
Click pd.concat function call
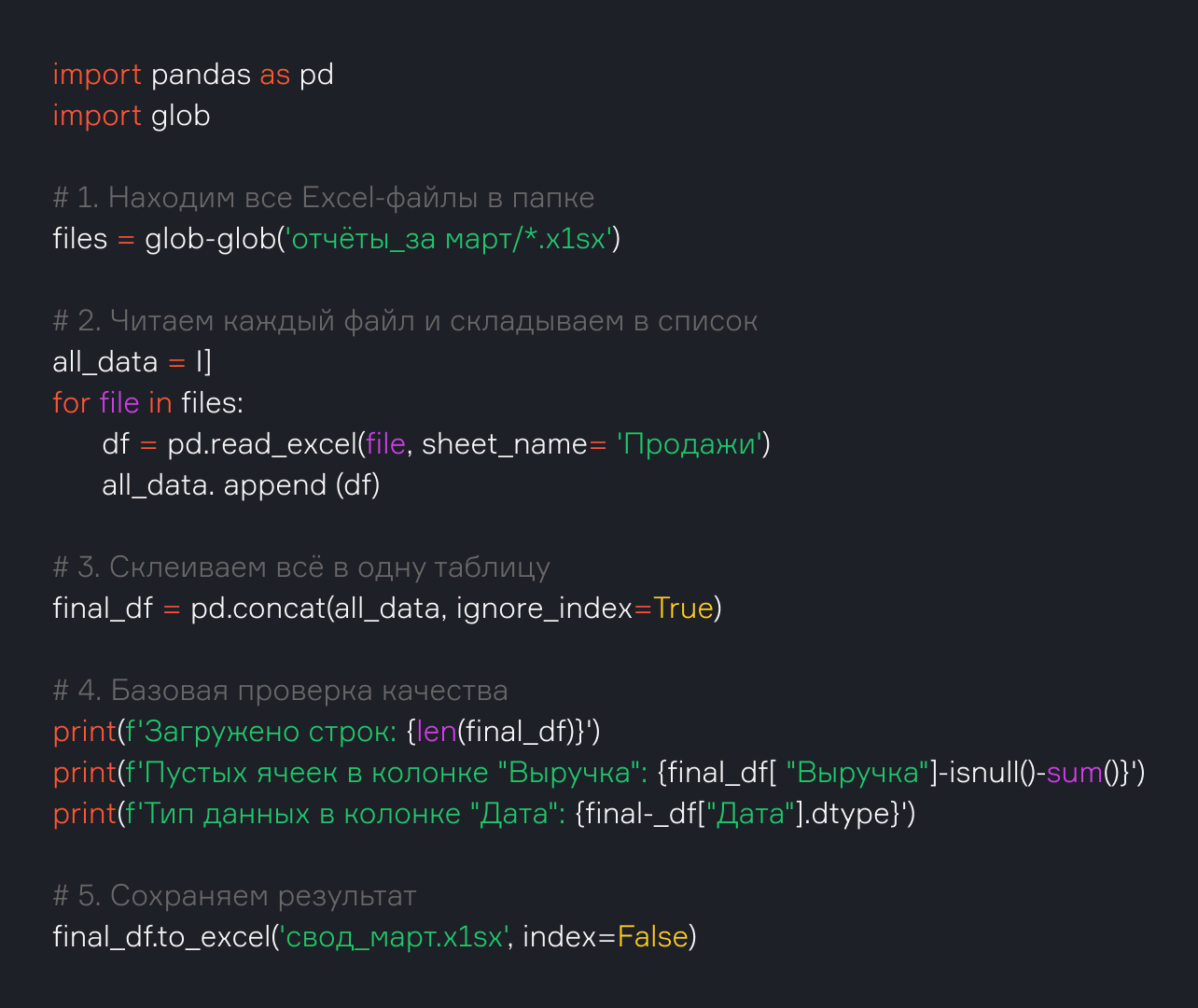coord(258,609)
